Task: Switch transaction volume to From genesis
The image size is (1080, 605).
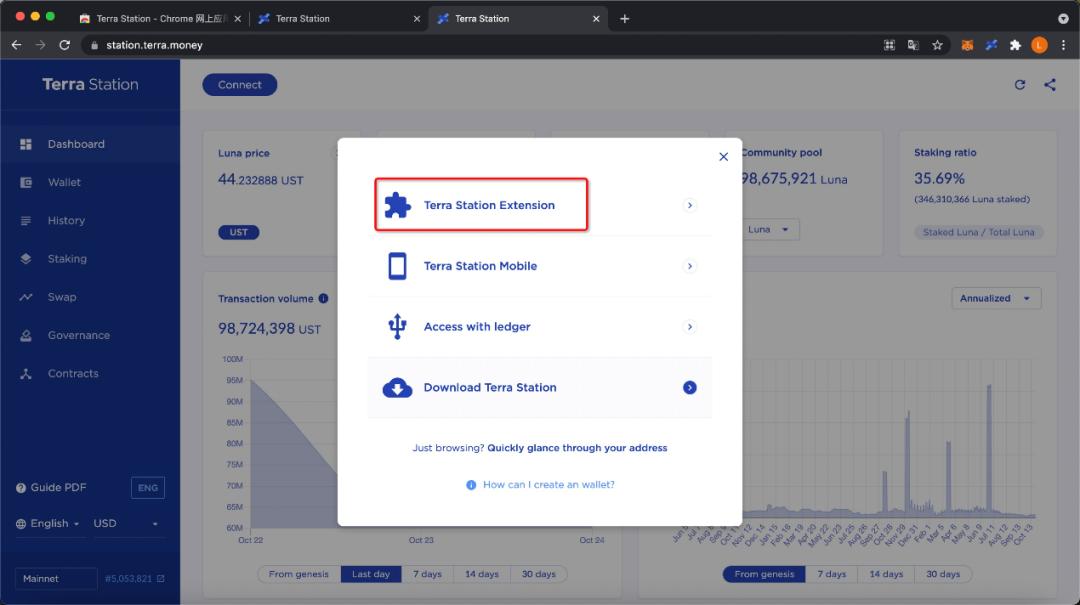Action: click(298, 574)
